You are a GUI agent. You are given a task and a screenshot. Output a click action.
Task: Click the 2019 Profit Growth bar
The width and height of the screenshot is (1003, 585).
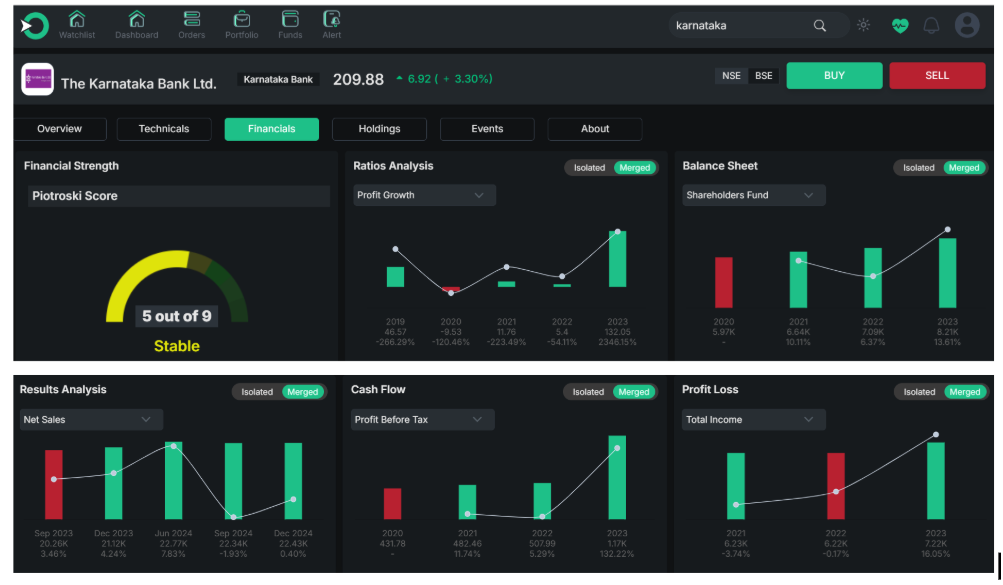point(395,277)
